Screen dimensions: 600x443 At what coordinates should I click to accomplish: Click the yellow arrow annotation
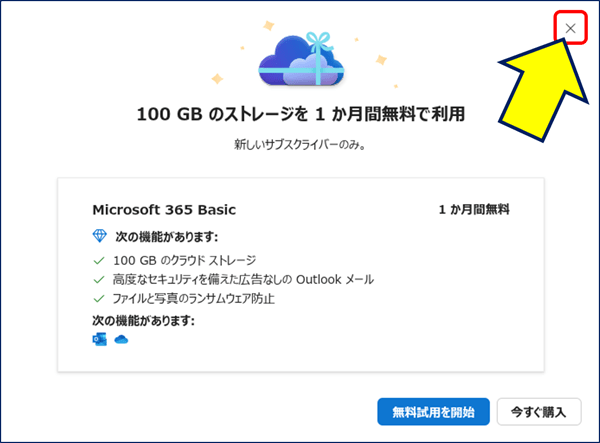543,90
